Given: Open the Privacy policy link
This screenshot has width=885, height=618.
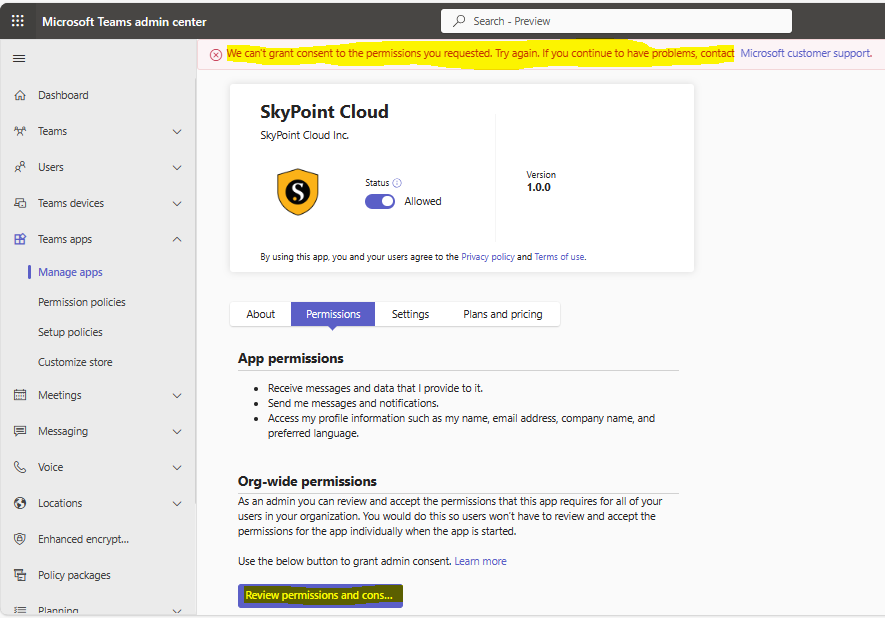Looking at the screenshot, I should tap(488, 257).
